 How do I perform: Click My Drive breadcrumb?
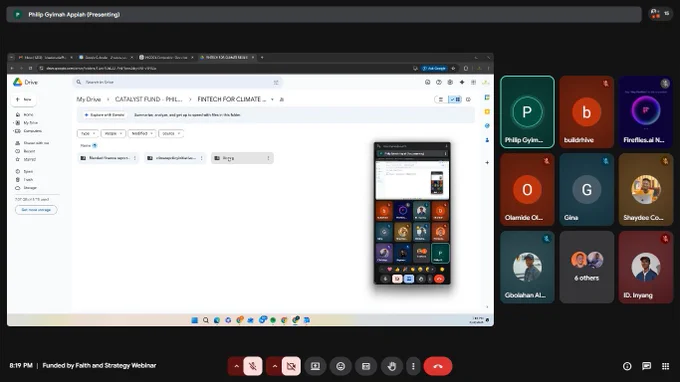(88, 99)
